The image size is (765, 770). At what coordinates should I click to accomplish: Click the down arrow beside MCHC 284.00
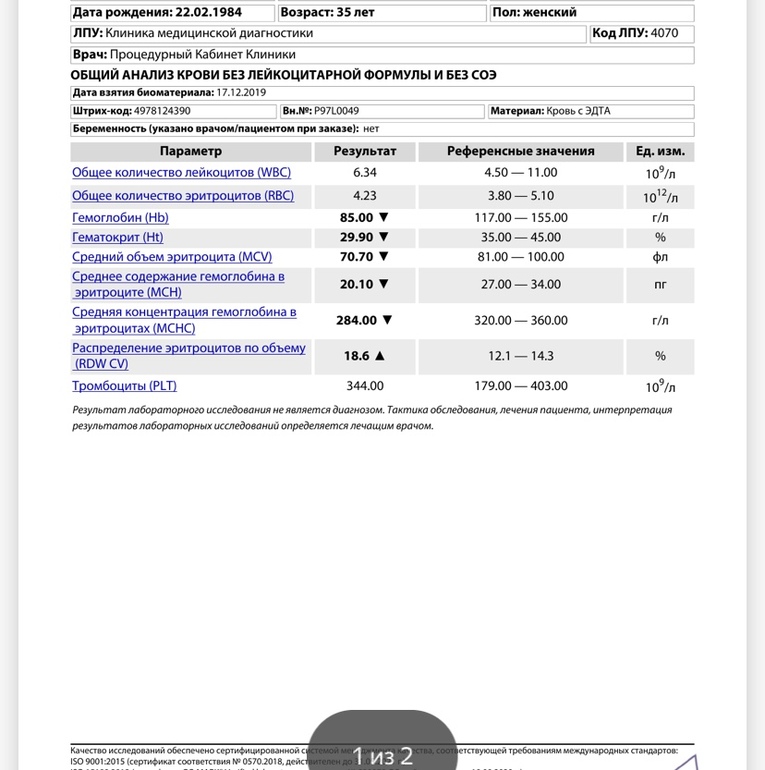pos(388,321)
